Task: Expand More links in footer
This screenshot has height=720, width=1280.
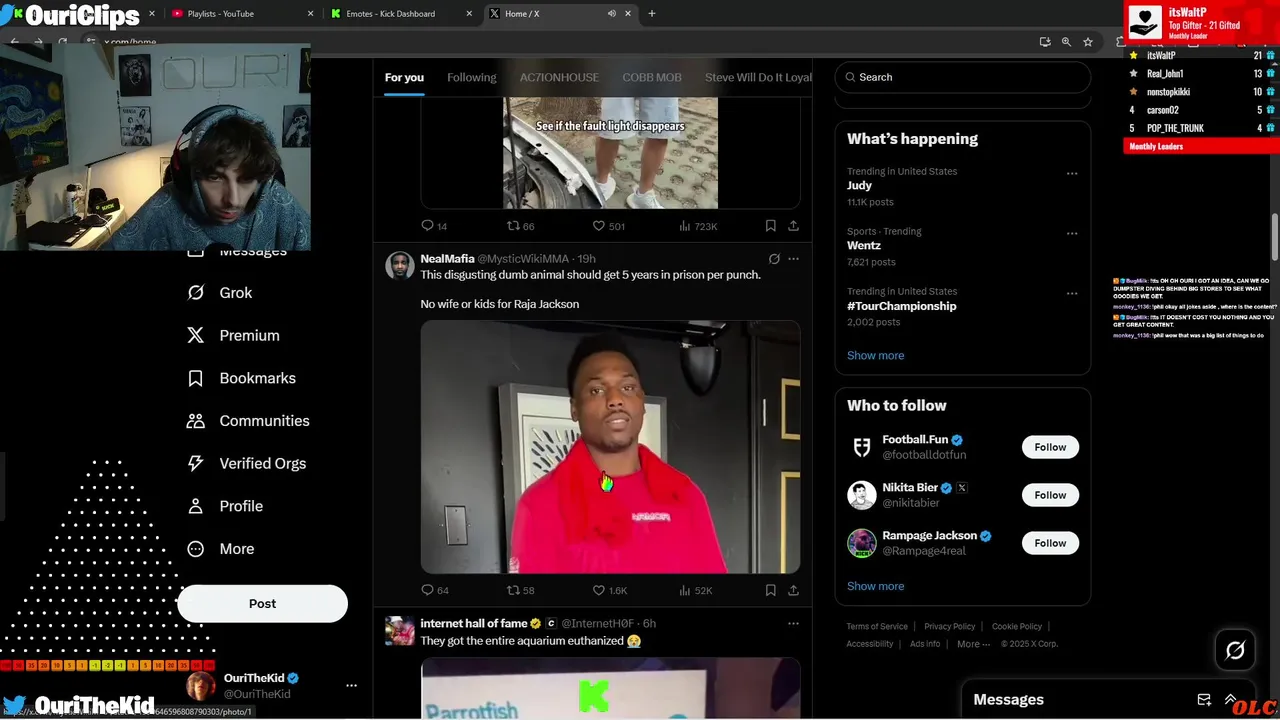Action: pyautogui.click(x=973, y=644)
